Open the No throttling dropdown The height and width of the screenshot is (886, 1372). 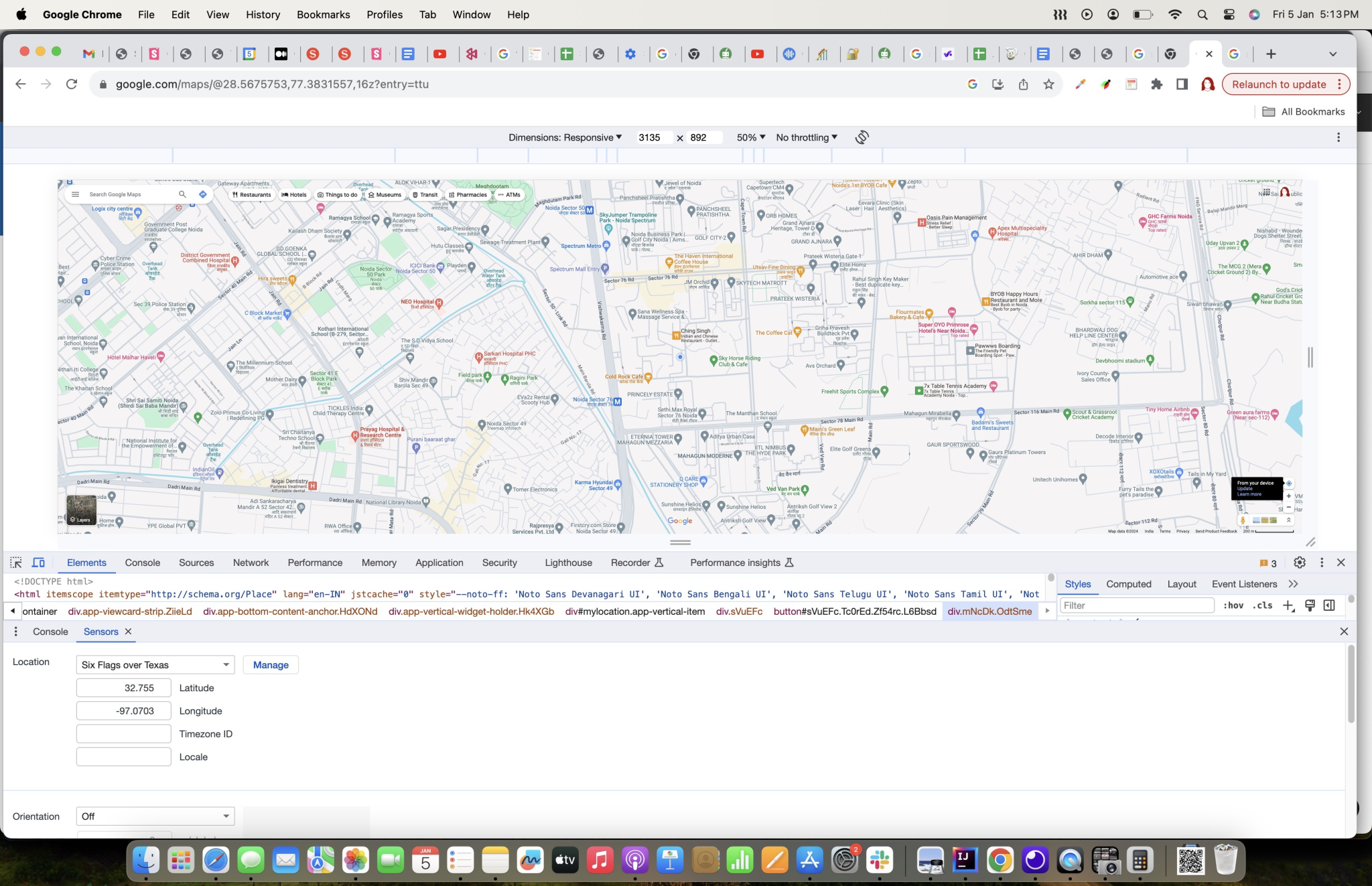[807, 137]
